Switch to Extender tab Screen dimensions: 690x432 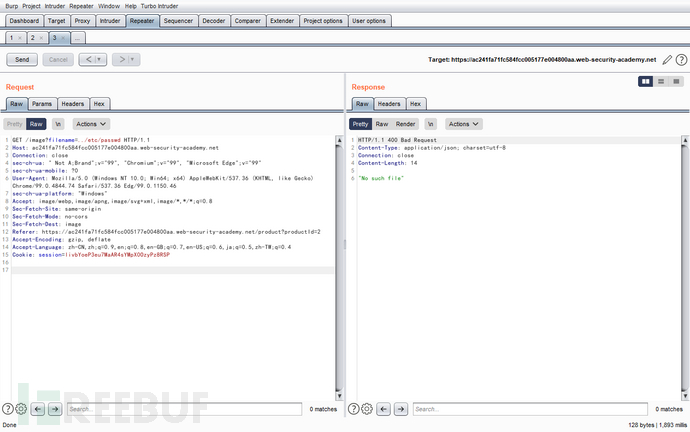(x=282, y=21)
